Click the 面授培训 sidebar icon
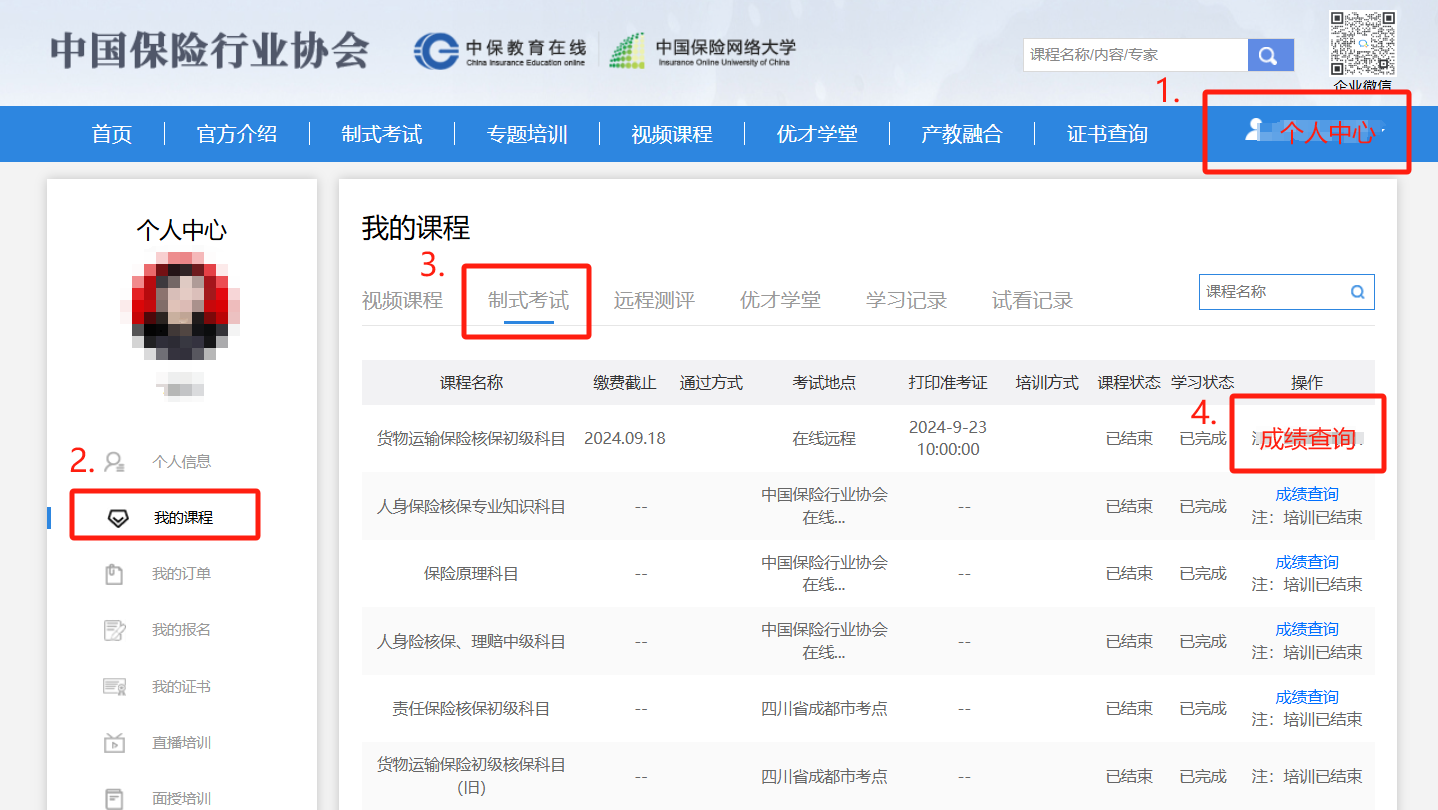This screenshot has height=810, width=1438. (115, 799)
